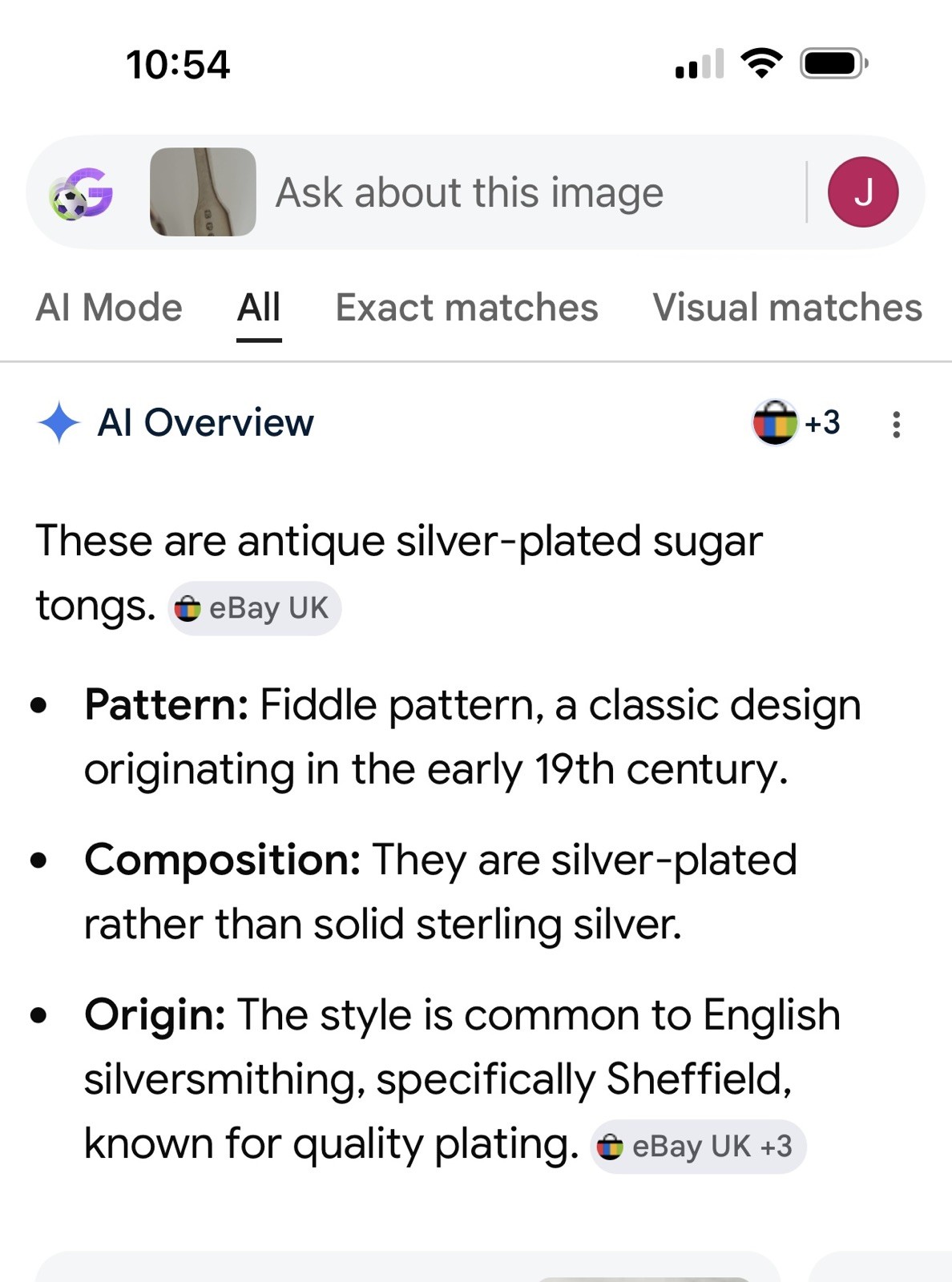
Task: Tap the Wi-Fi status icon
Action: (x=762, y=62)
